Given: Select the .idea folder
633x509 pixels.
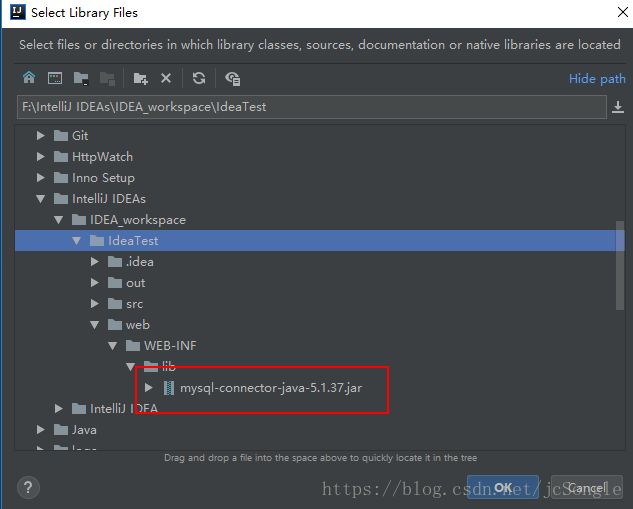Looking at the screenshot, I should pyautogui.click(x=140, y=262).
